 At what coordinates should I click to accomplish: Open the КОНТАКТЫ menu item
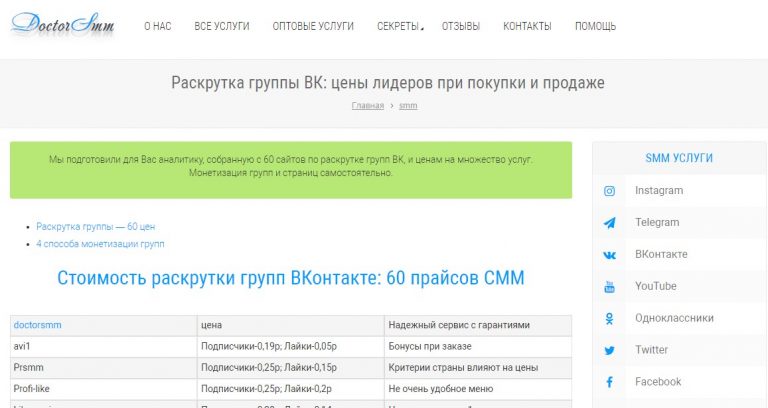point(528,26)
